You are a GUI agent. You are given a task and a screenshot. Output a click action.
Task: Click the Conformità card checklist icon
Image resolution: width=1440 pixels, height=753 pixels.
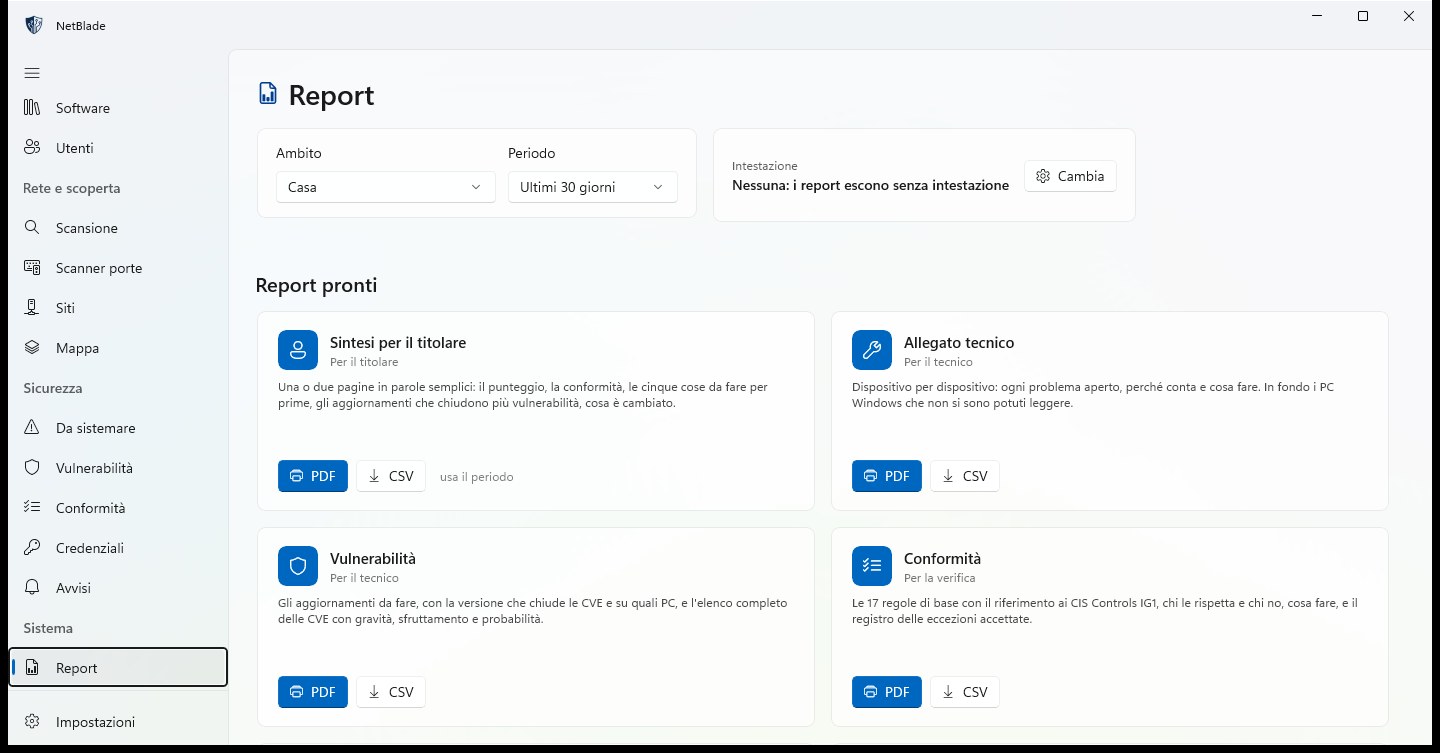(x=871, y=566)
